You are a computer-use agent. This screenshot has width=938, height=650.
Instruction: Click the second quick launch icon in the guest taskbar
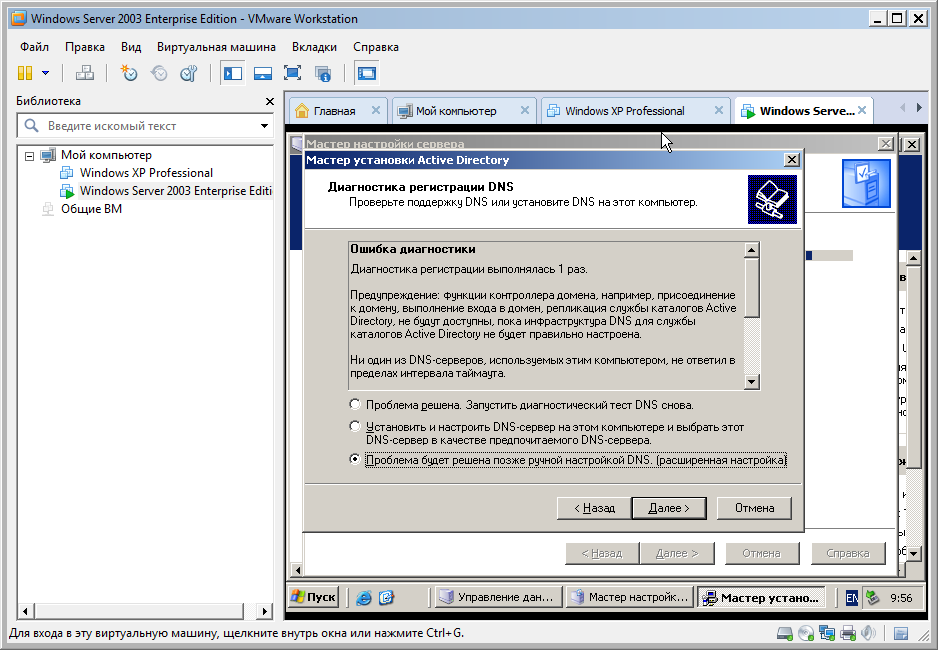tap(386, 597)
